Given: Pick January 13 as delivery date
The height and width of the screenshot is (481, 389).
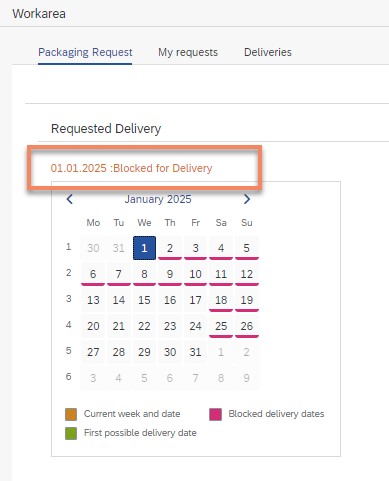Looking at the screenshot, I should point(93,300).
